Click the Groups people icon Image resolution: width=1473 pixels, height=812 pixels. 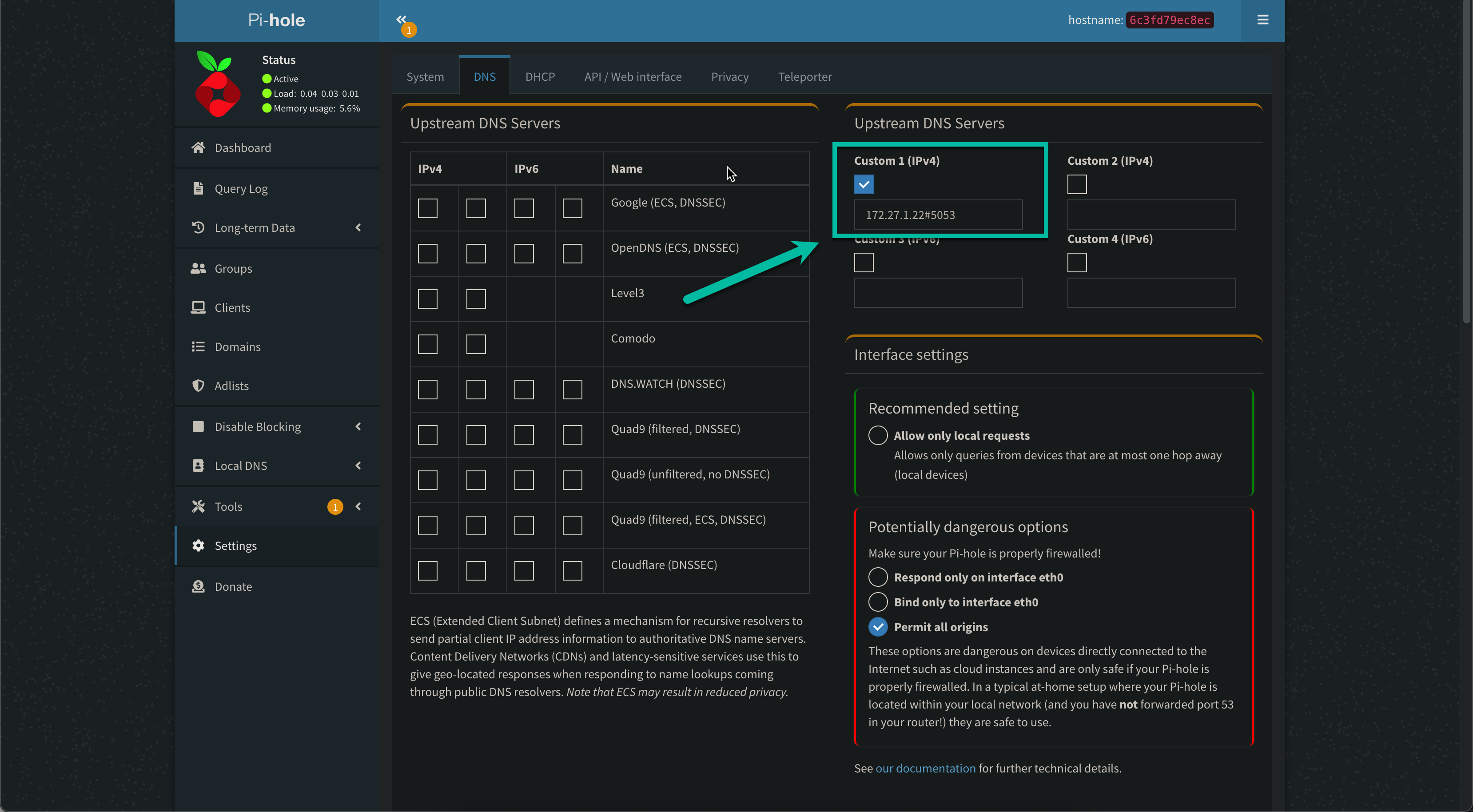coord(198,268)
